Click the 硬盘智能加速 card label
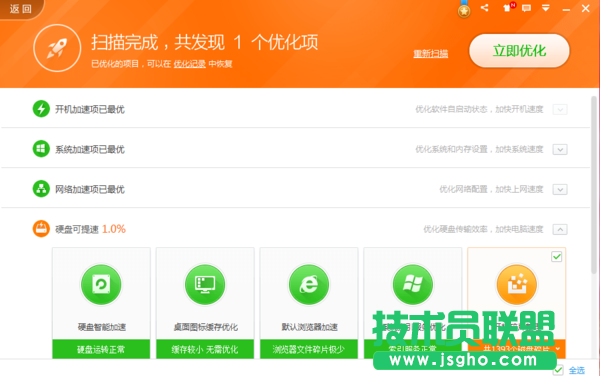Viewport: 600px width, 376px height. [101, 327]
